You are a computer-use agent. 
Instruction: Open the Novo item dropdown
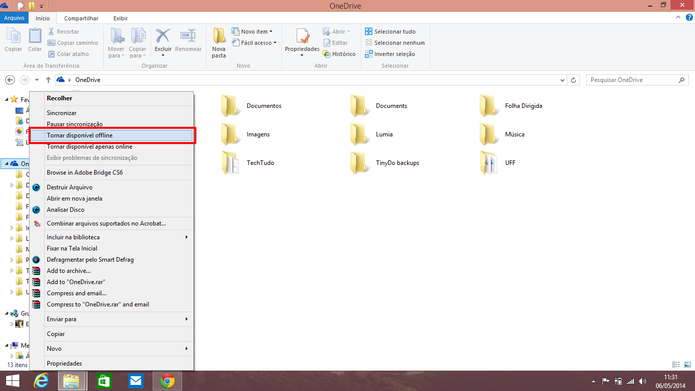pos(252,31)
